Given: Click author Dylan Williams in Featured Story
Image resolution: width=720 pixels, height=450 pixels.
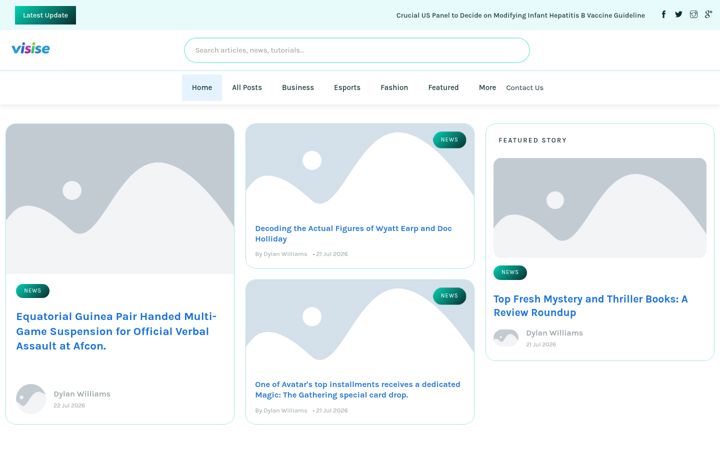Looking at the screenshot, I should click(555, 333).
